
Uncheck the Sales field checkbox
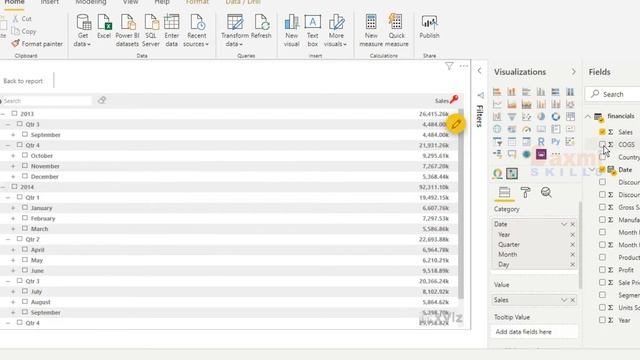pyautogui.click(x=602, y=132)
